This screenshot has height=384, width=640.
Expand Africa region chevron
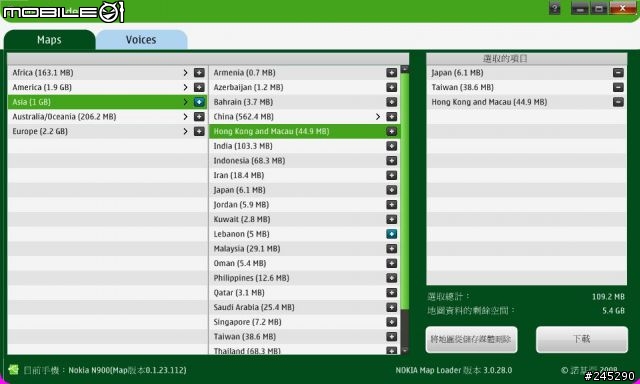pos(185,73)
